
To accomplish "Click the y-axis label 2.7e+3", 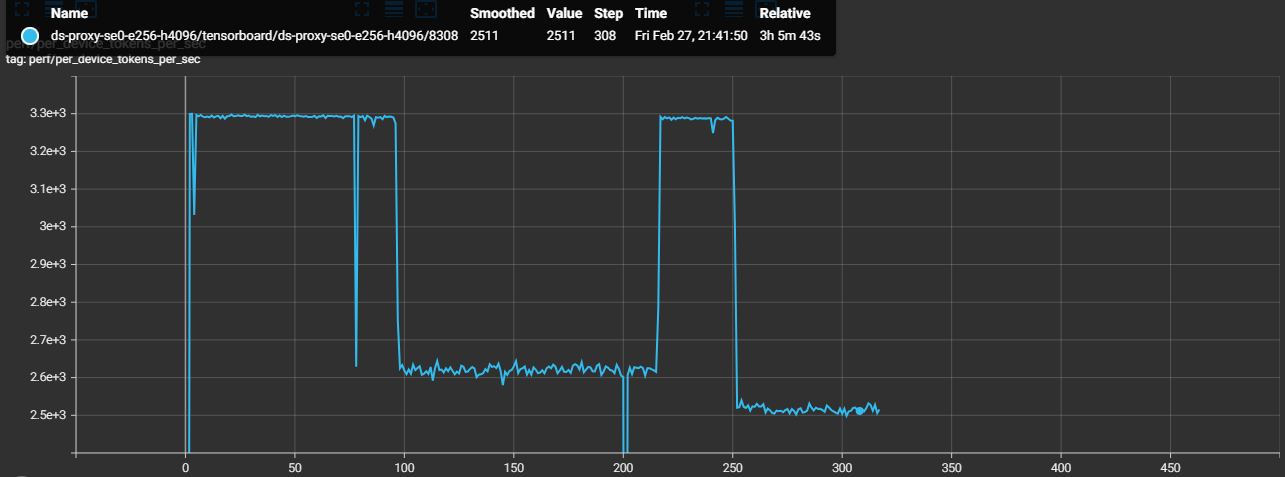I will click(x=48, y=340).
